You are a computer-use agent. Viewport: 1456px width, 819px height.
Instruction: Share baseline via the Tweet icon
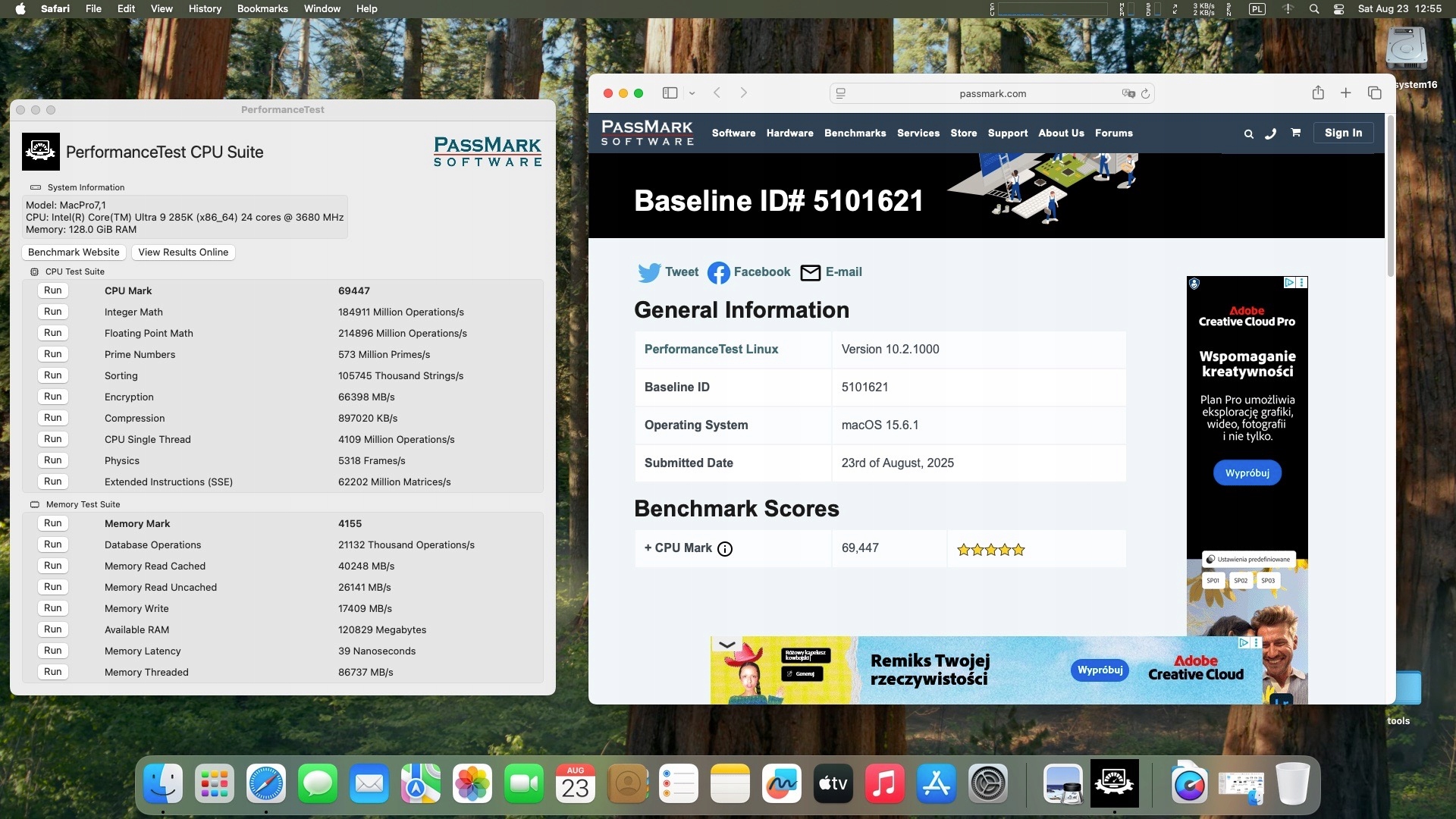point(649,272)
